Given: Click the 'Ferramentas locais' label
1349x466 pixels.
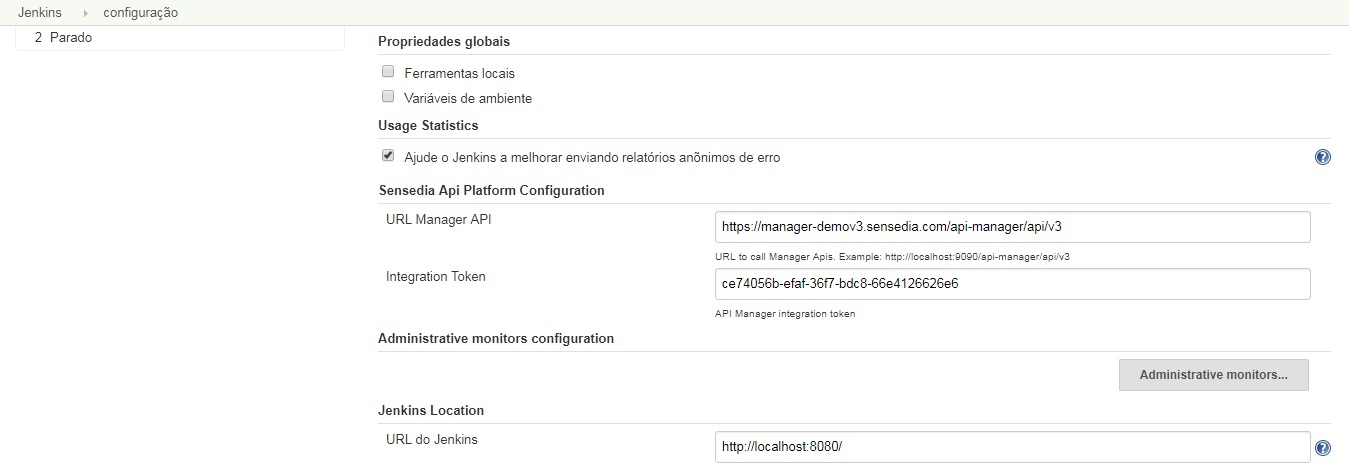Looking at the screenshot, I should tap(459, 73).
